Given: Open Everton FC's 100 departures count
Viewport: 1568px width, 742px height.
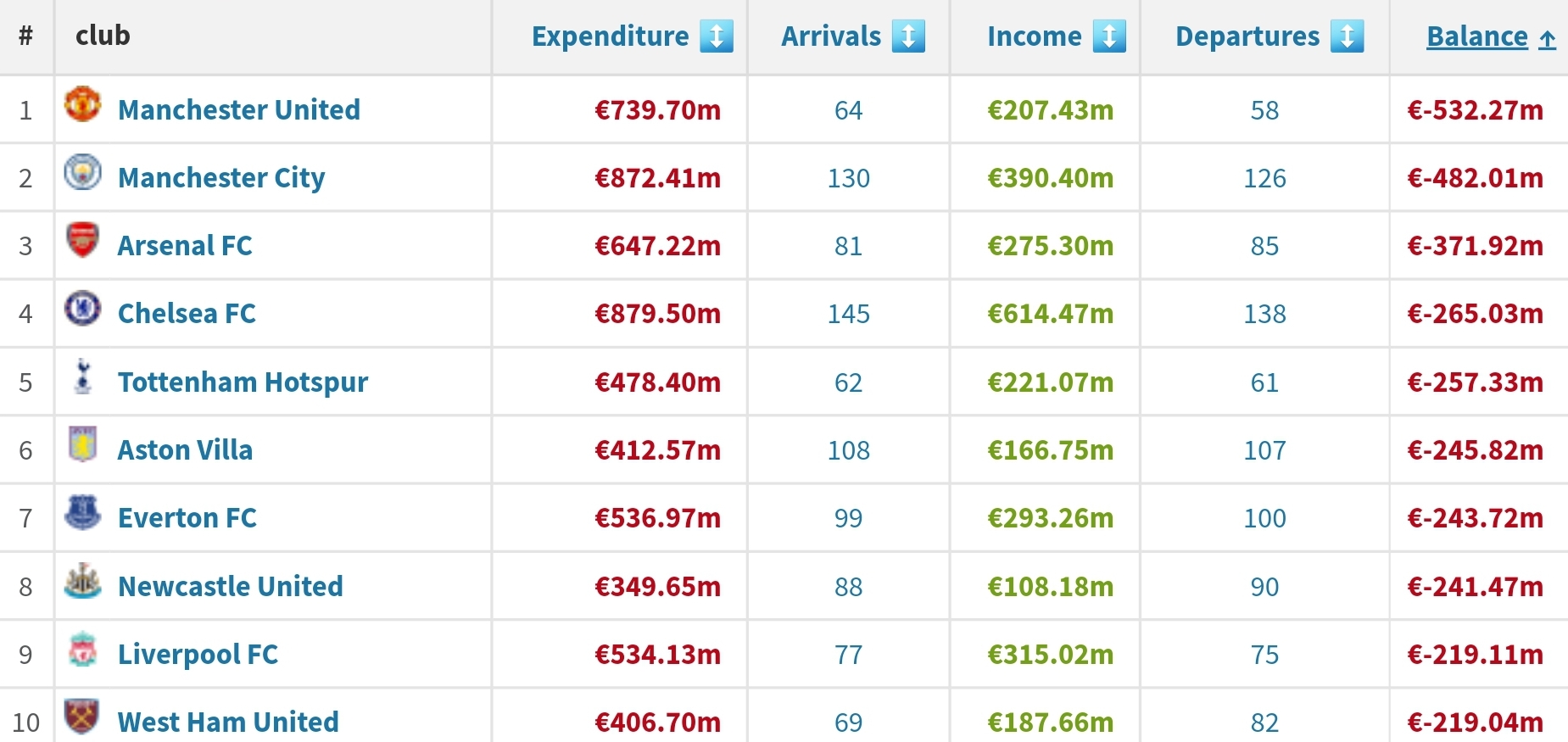Looking at the screenshot, I should tap(1264, 518).
